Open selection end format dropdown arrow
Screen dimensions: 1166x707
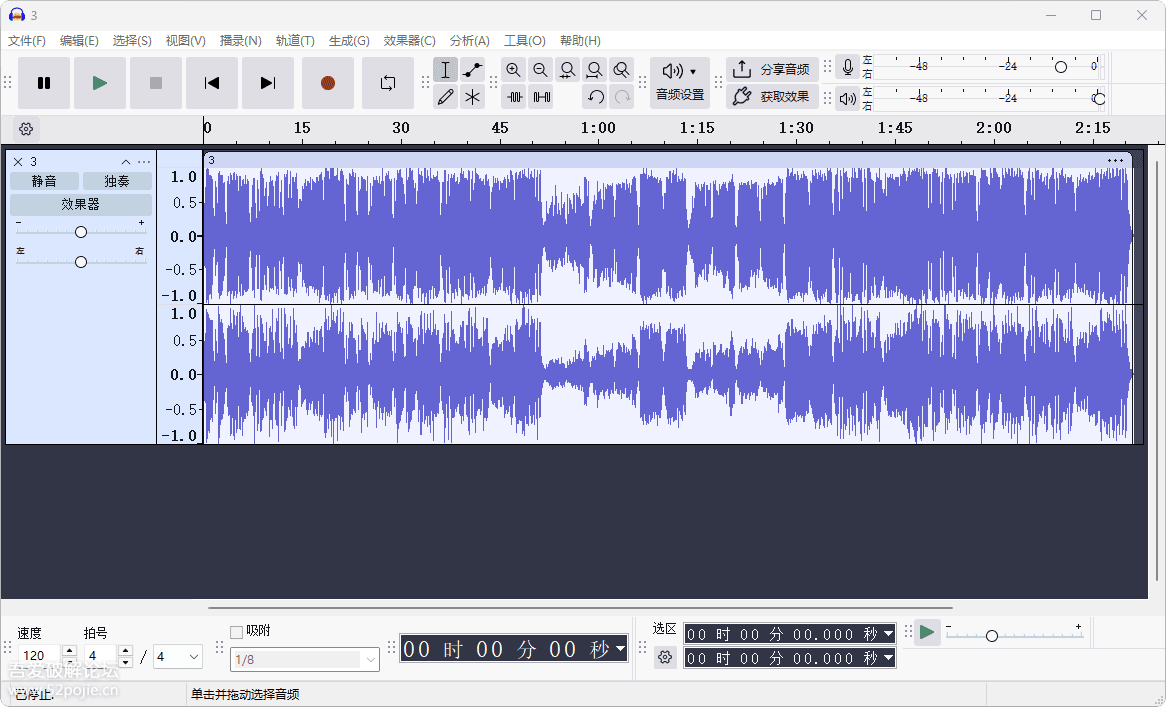click(888, 658)
